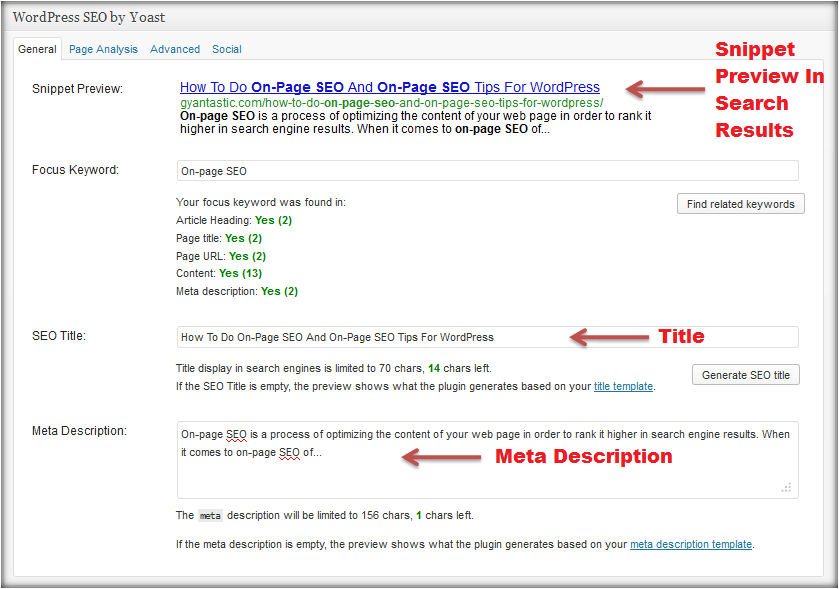The height and width of the screenshot is (589, 839).
Task: Switch to the General tab
Action: (37, 49)
